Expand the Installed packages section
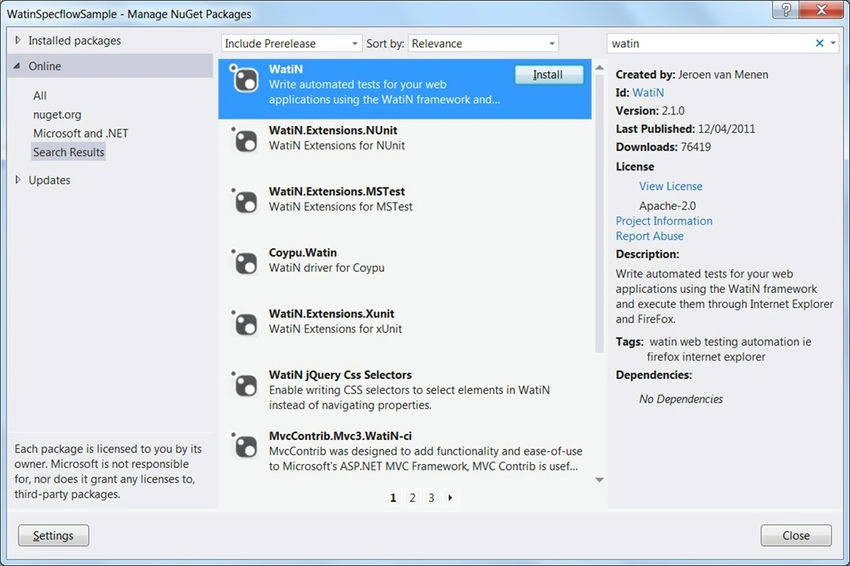This screenshot has height=566, width=850. [18, 40]
